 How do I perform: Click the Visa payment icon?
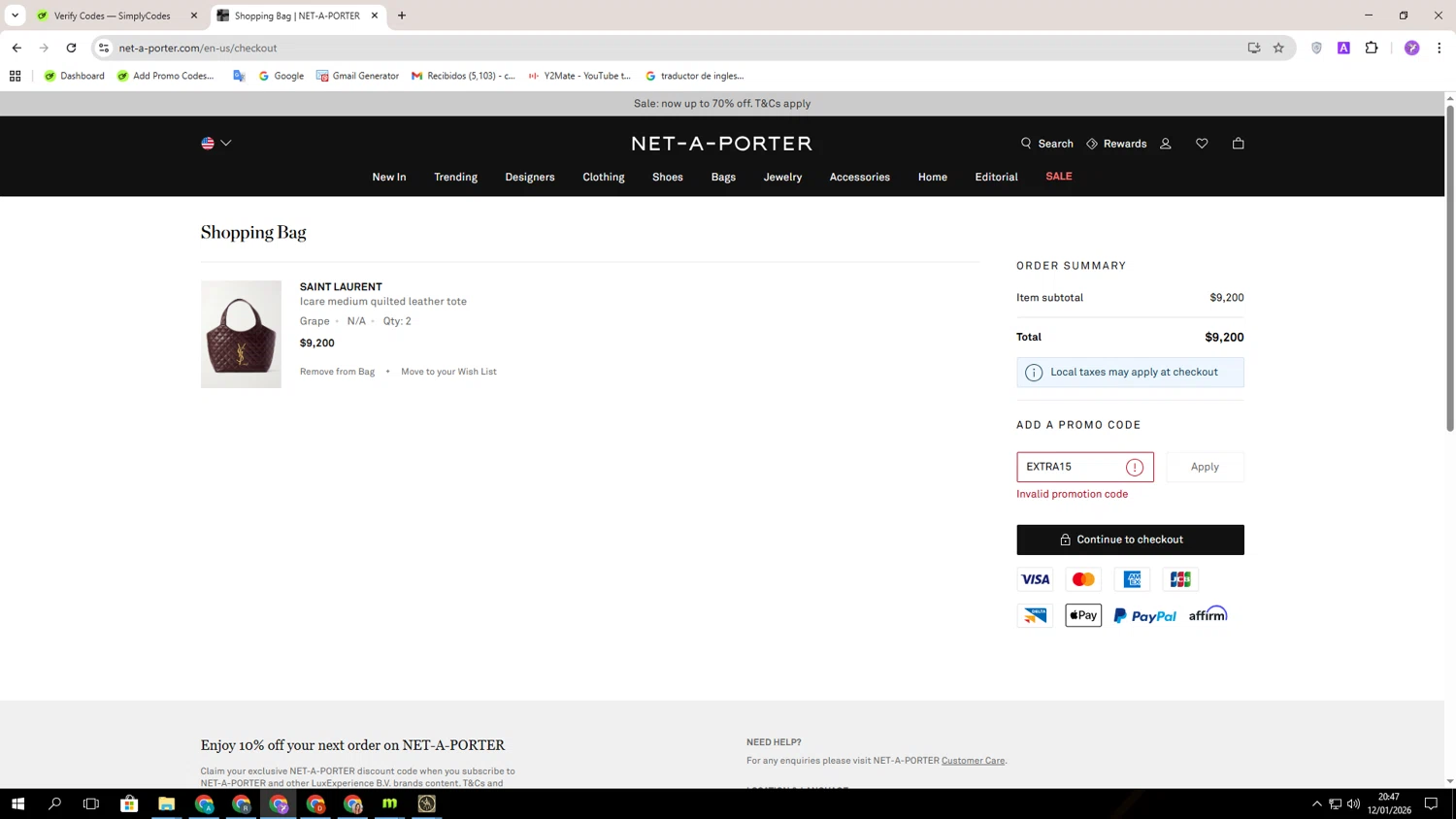pyautogui.click(x=1035, y=579)
